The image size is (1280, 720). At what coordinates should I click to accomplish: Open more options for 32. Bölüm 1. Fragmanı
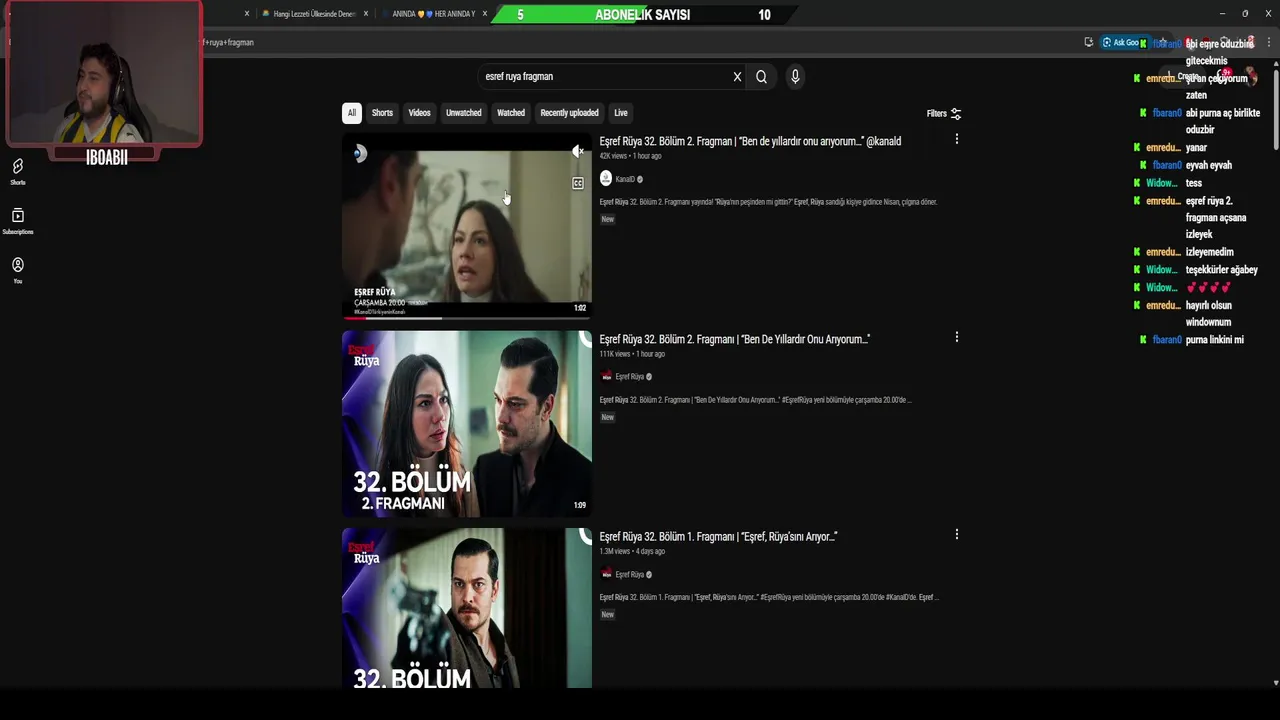(x=956, y=535)
